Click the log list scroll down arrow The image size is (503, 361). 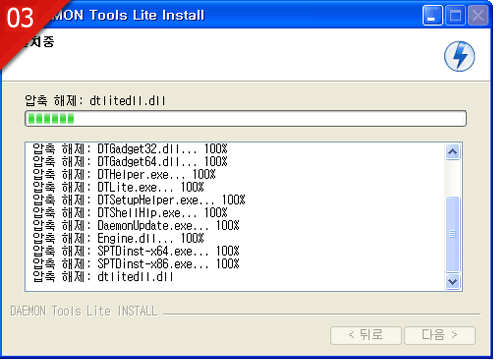point(452,282)
